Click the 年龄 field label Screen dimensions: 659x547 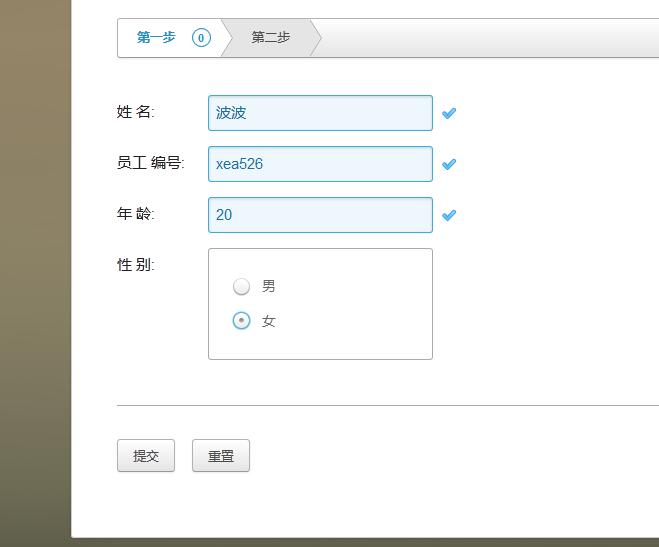(135, 214)
